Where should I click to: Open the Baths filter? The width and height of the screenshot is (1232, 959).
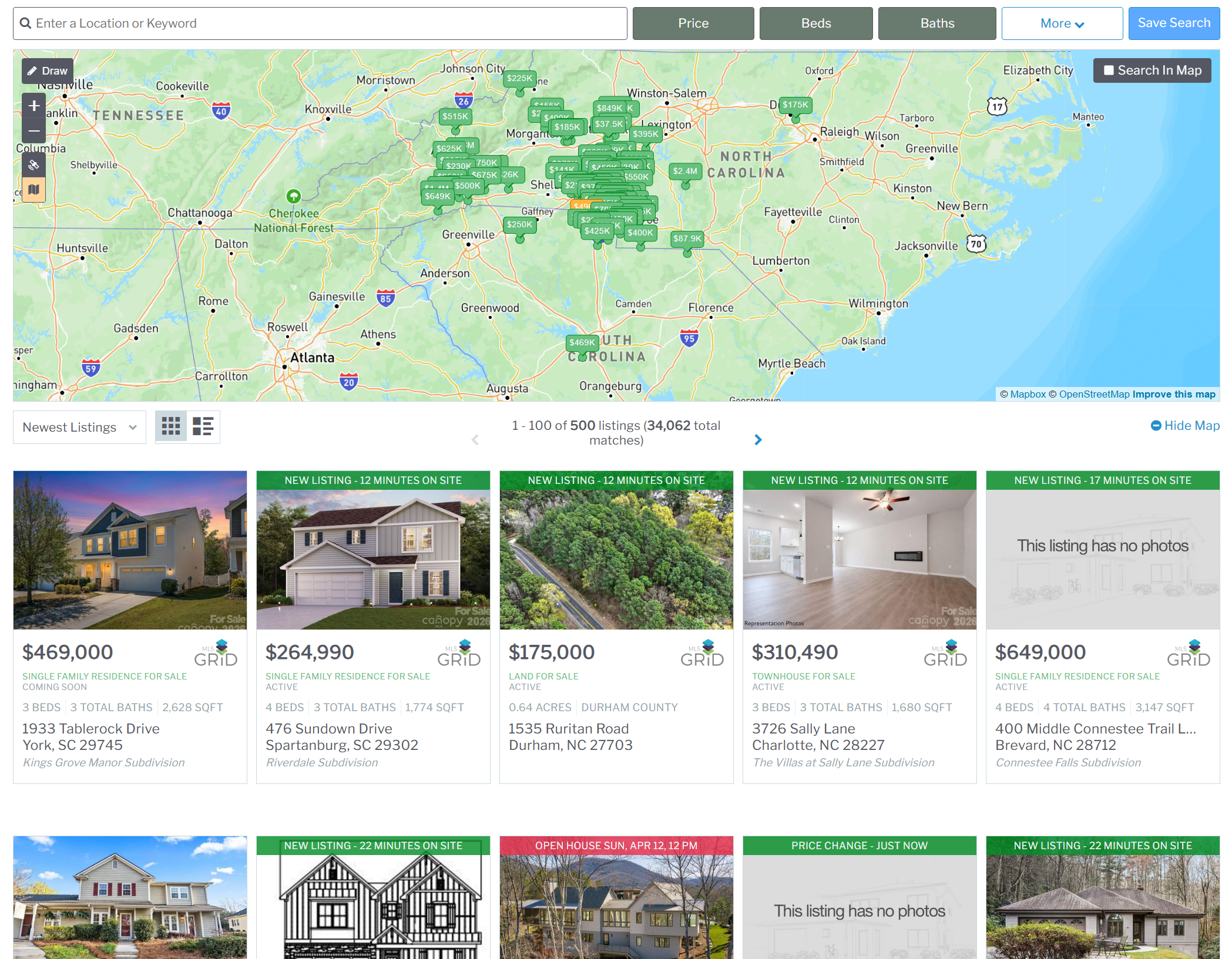coord(936,23)
